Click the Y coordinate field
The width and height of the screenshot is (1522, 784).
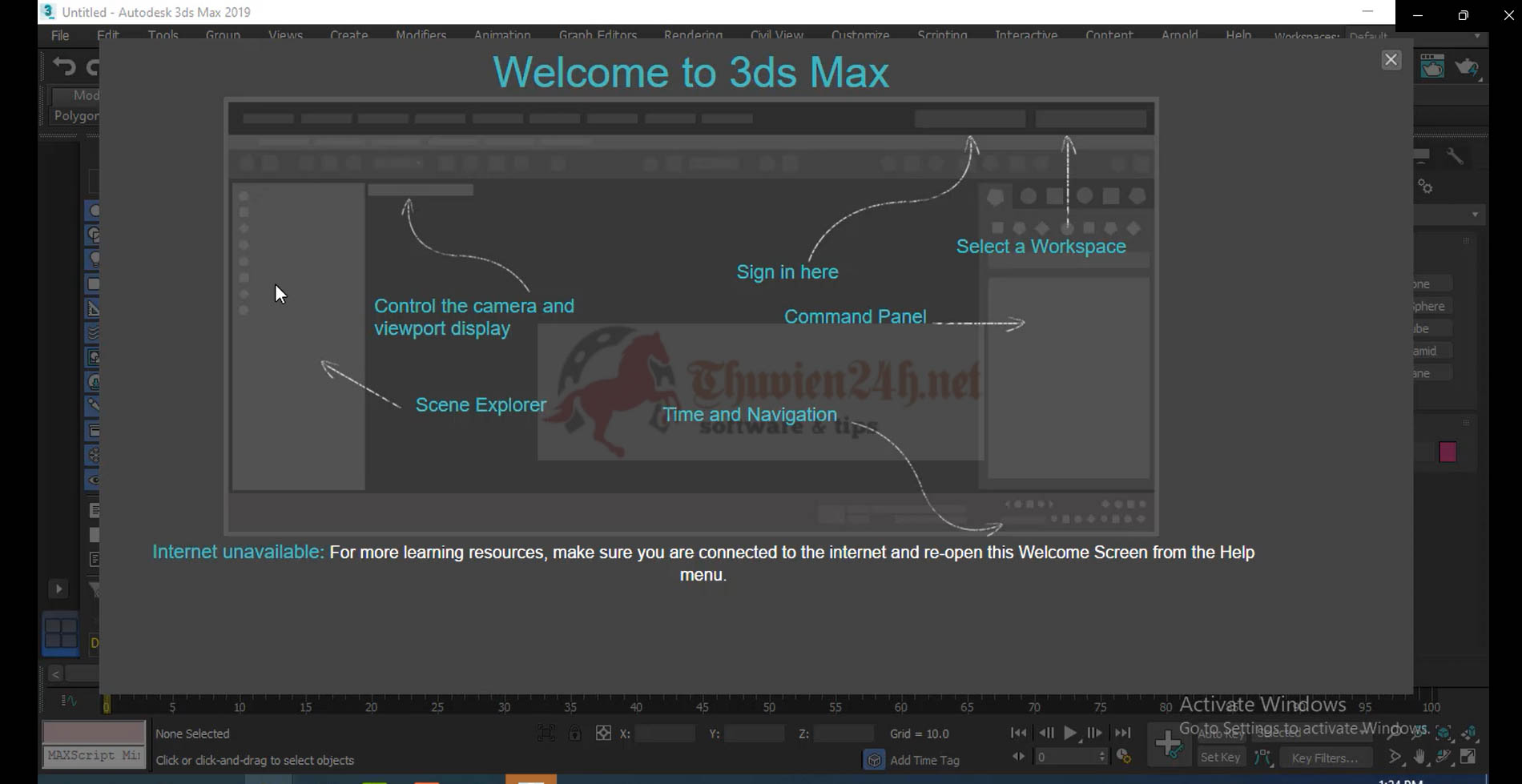click(x=754, y=733)
